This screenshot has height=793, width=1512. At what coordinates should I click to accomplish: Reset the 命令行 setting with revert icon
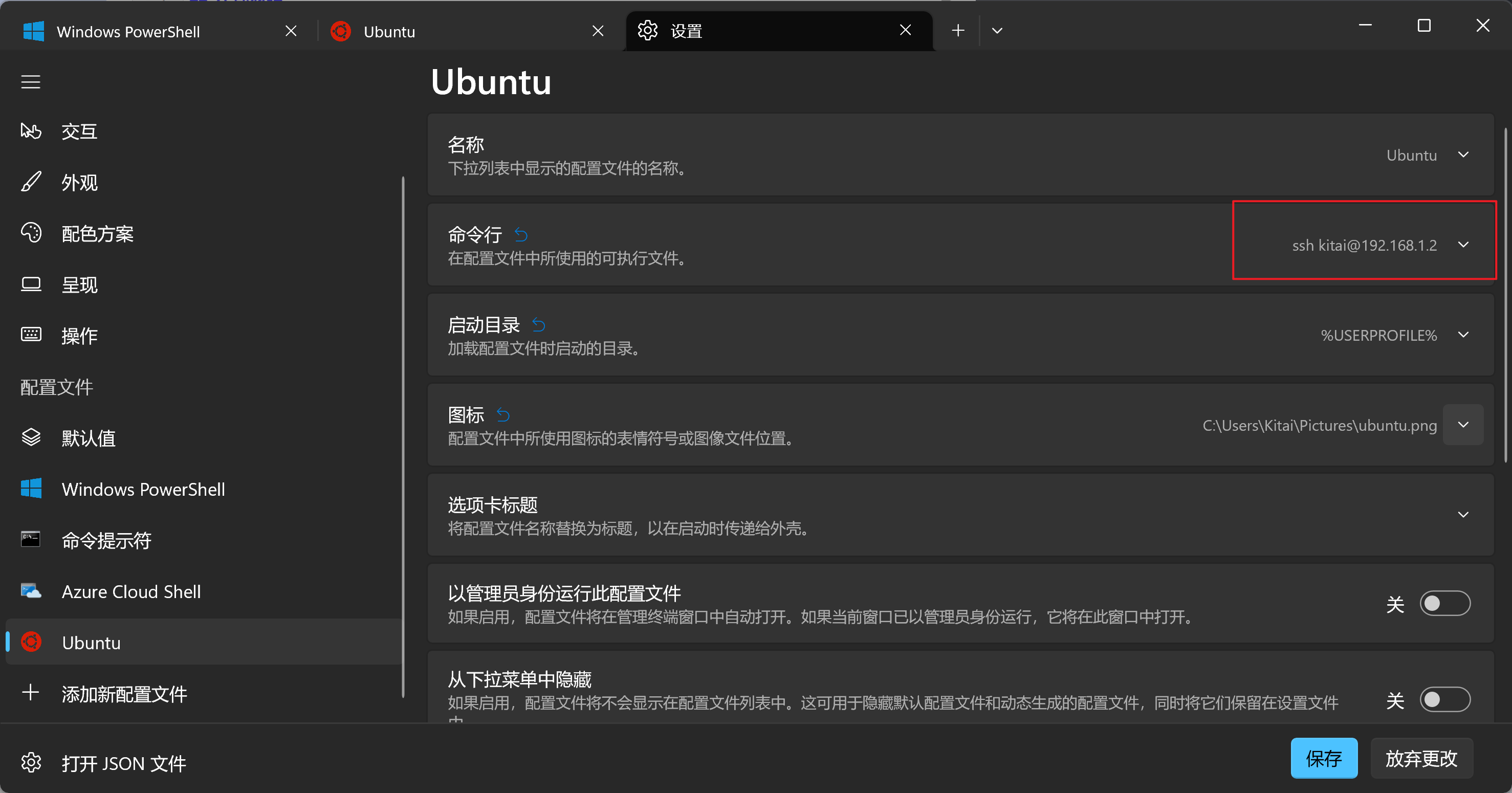click(521, 235)
